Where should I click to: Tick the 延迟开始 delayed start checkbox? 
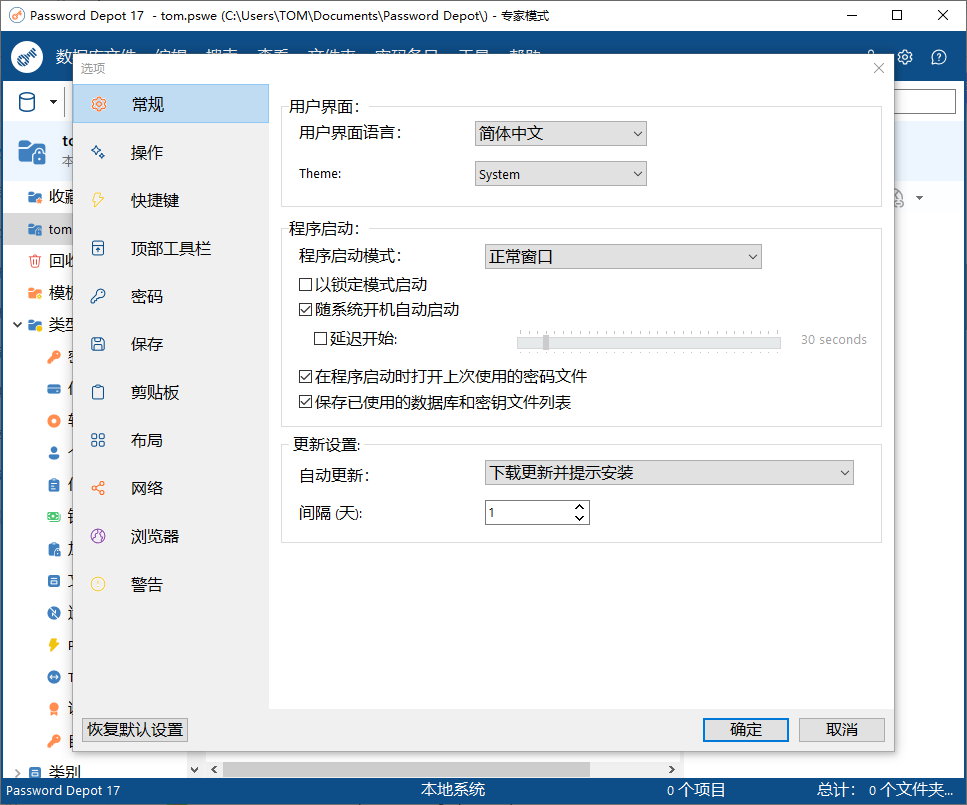[320, 338]
